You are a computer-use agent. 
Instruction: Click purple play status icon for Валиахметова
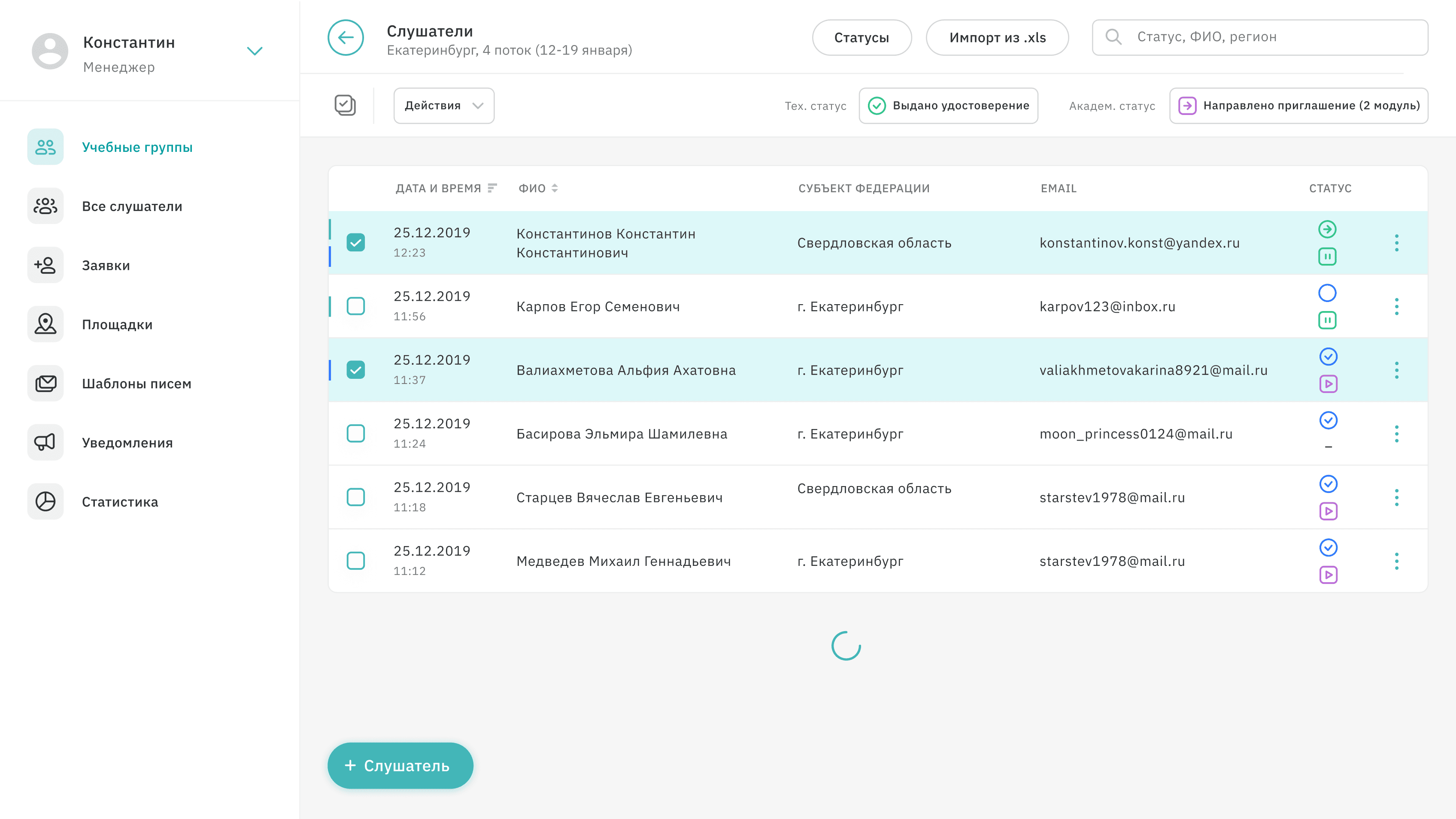1328,384
